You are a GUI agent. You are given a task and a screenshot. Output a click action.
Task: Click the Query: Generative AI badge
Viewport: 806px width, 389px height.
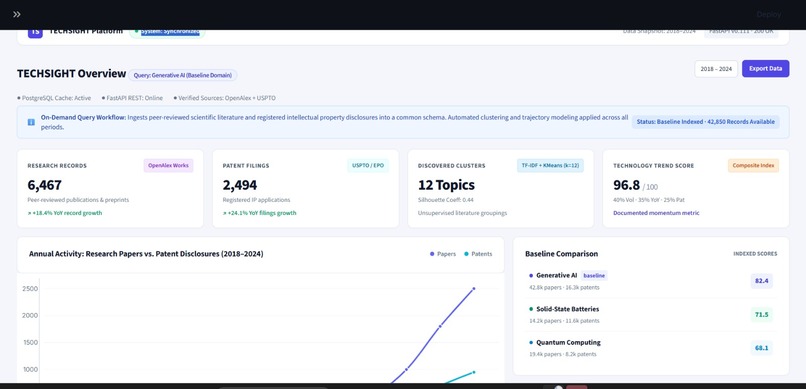point(182,75)
